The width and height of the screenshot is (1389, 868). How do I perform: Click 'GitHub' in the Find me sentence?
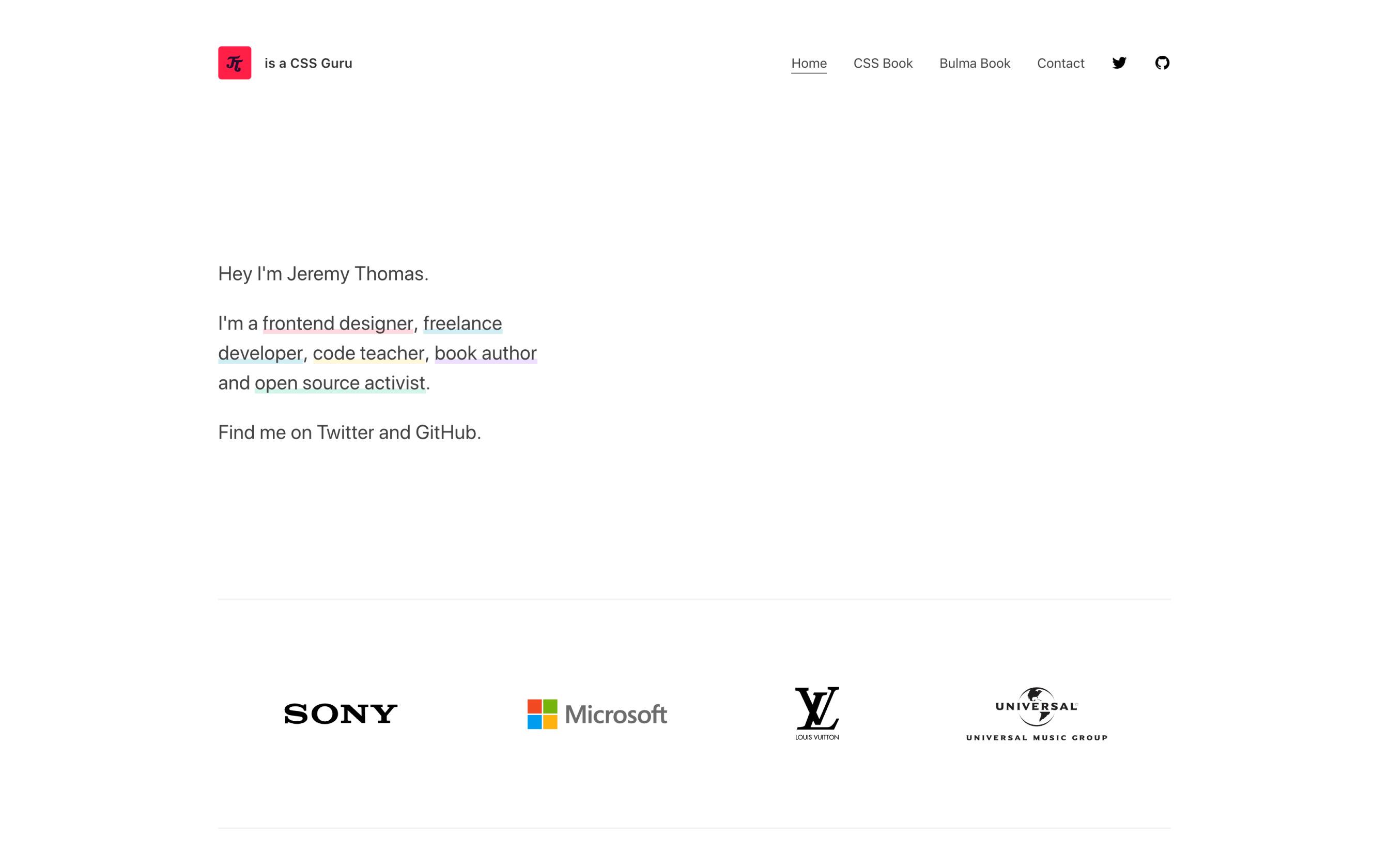pos(445,432)
